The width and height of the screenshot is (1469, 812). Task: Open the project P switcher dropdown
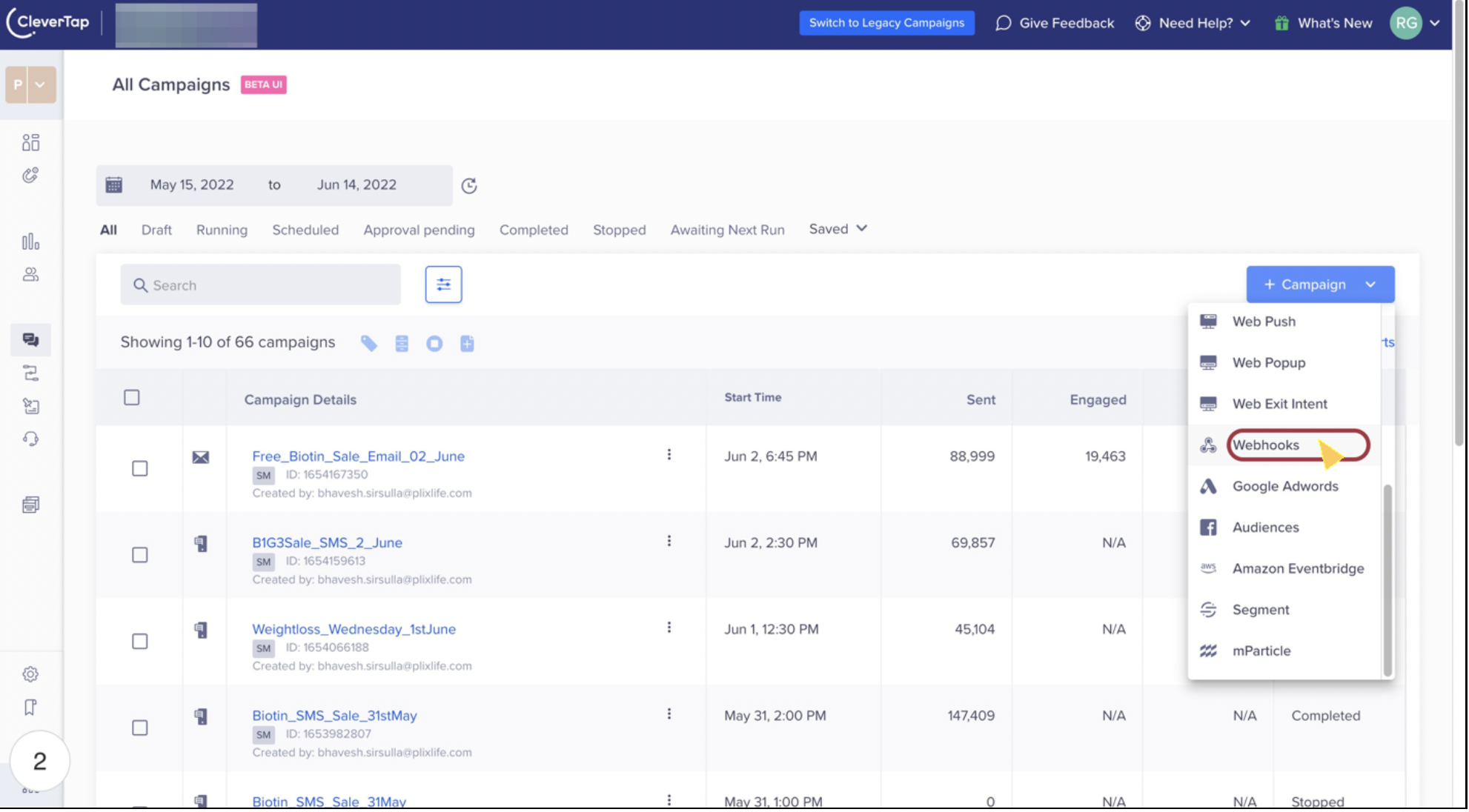pyautogui.click(x=30, y=84)
